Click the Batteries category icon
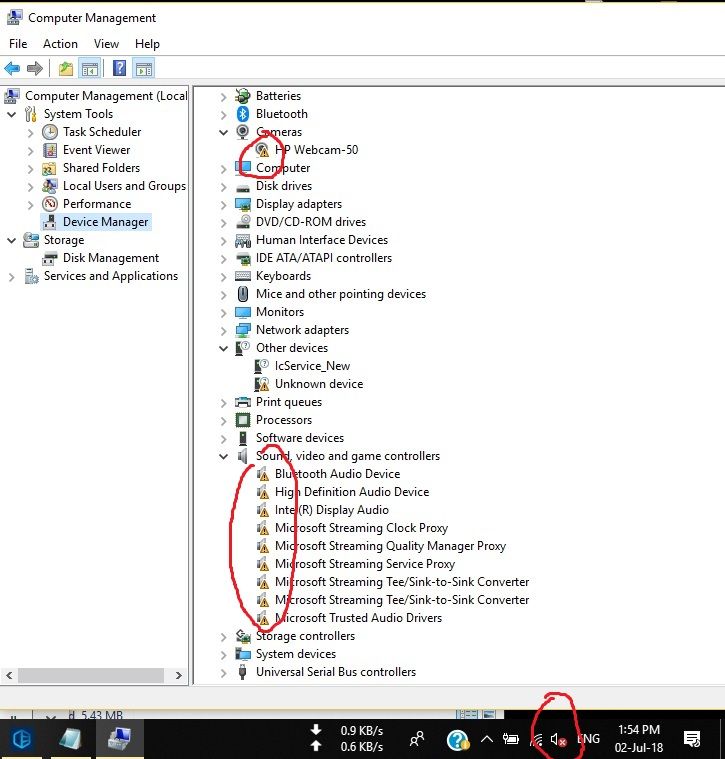Image resolution: width=725 pixels, height=759 pixels. (x=242, y=96)
